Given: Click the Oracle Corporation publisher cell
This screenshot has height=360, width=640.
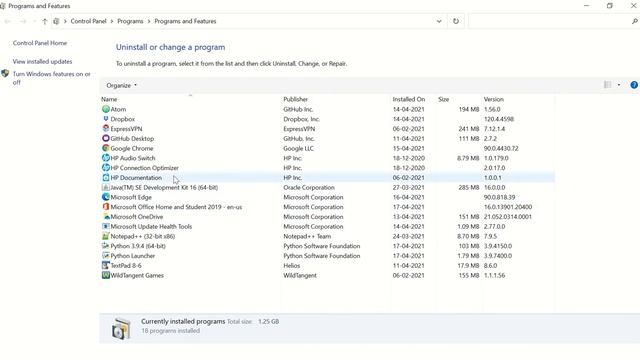Looking at the screenshot, I should (309, 188).
